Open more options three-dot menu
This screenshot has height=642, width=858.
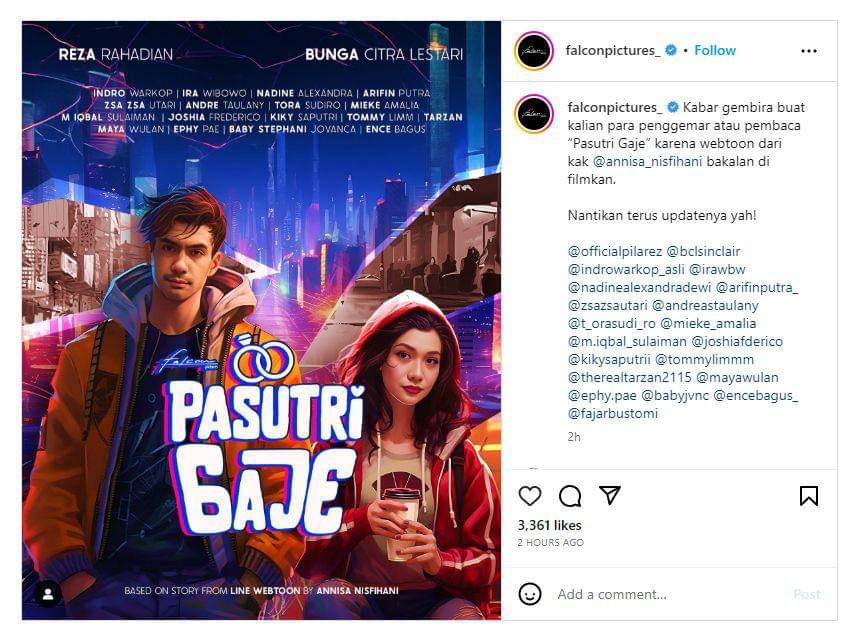coord(808,51)
